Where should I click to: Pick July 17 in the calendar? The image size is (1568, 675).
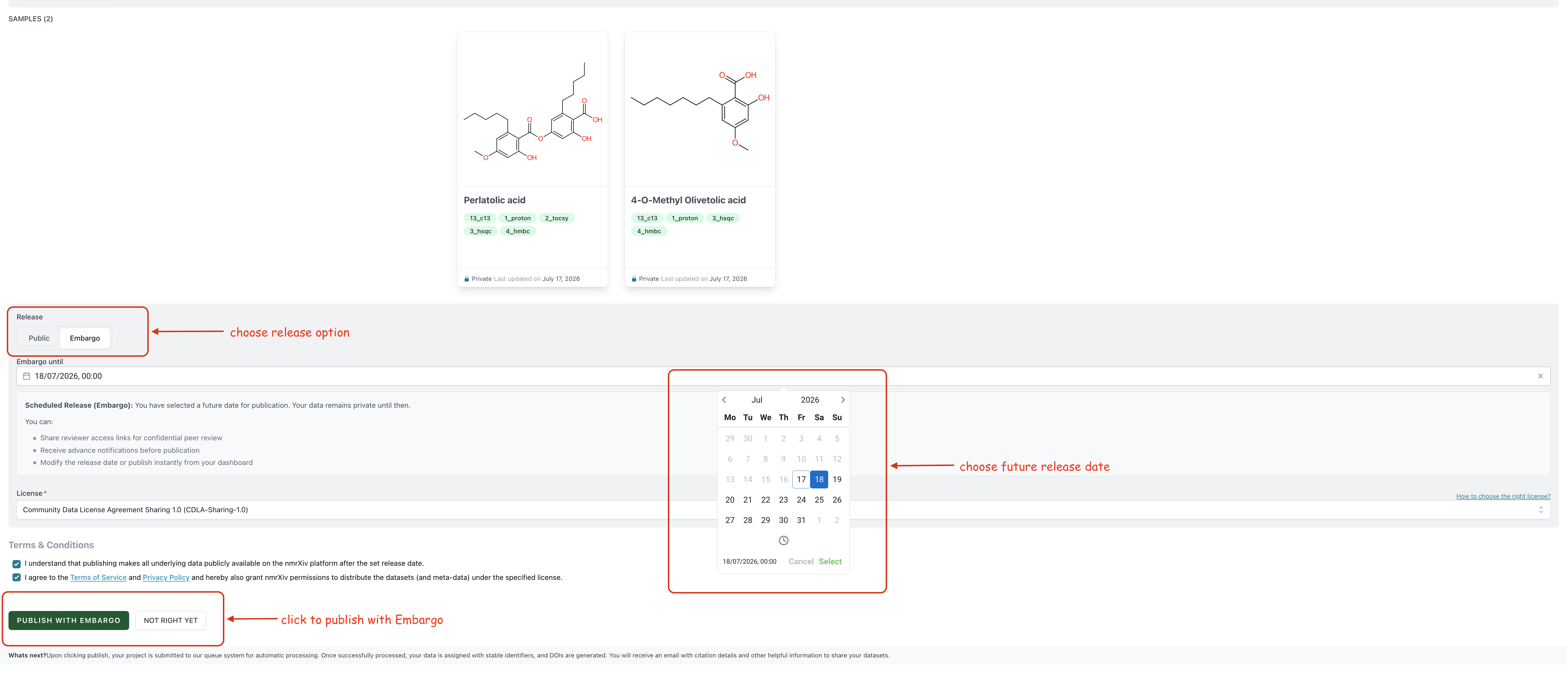801,480
